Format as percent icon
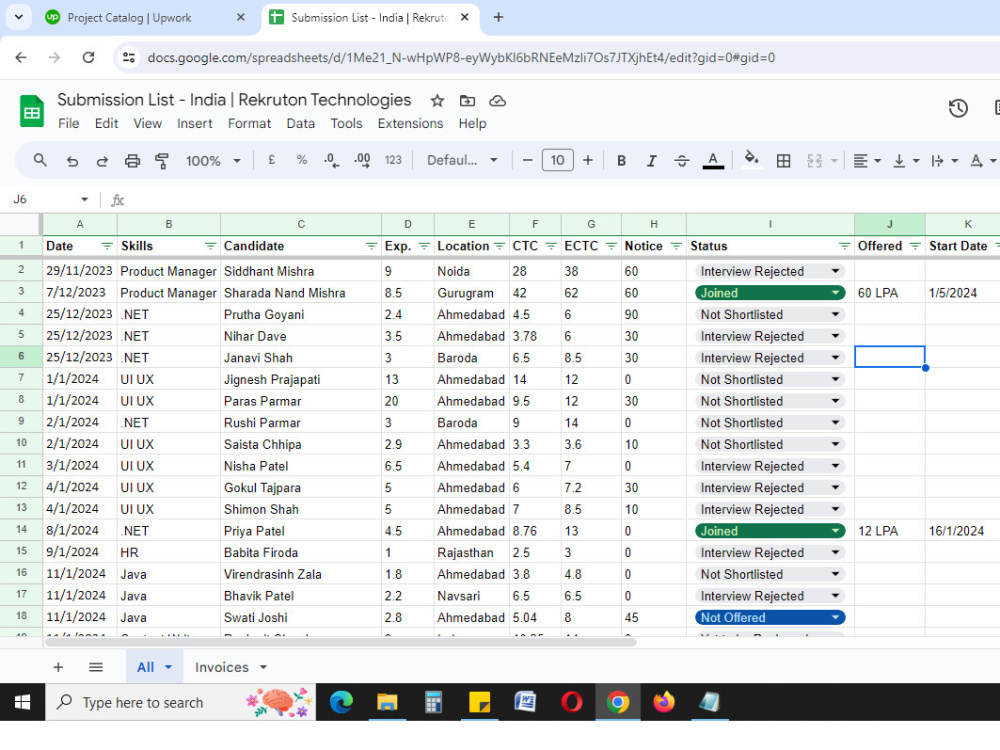Image resolution: width=1000 pixels, height=750 pixels. (302, 160)
